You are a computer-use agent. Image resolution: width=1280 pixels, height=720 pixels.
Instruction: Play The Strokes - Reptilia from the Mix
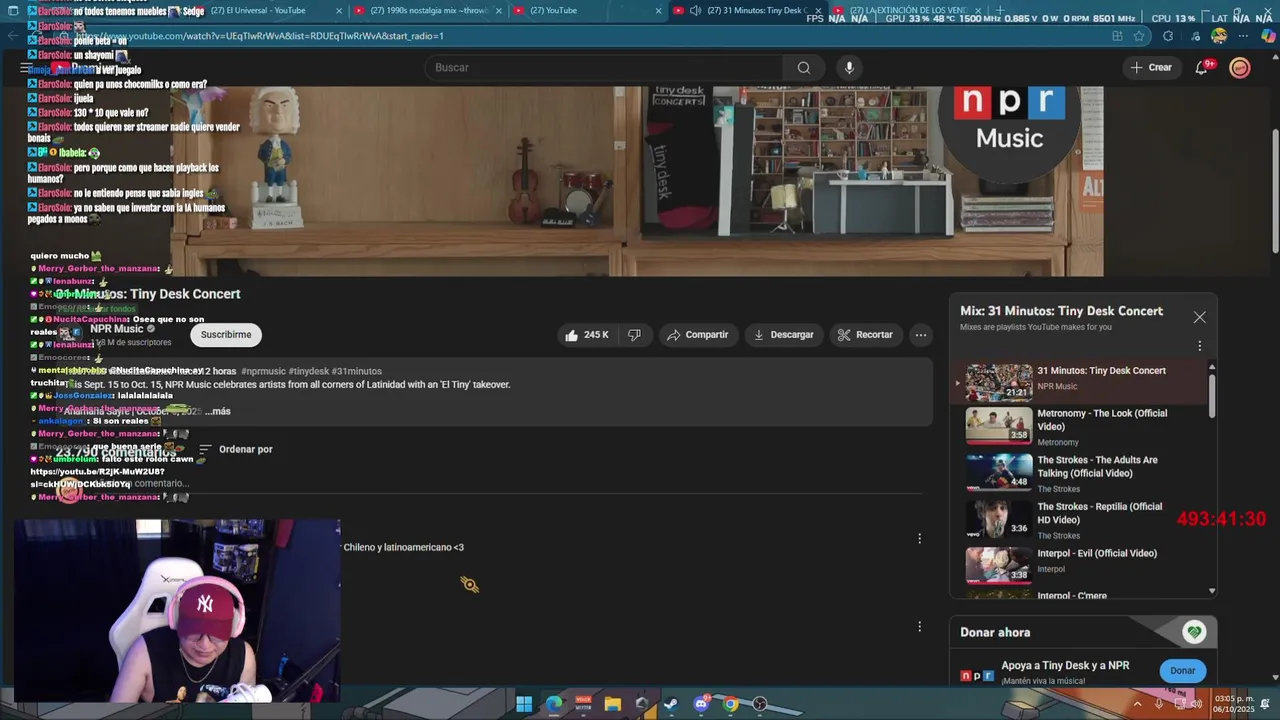click(x=1079, y=520)
